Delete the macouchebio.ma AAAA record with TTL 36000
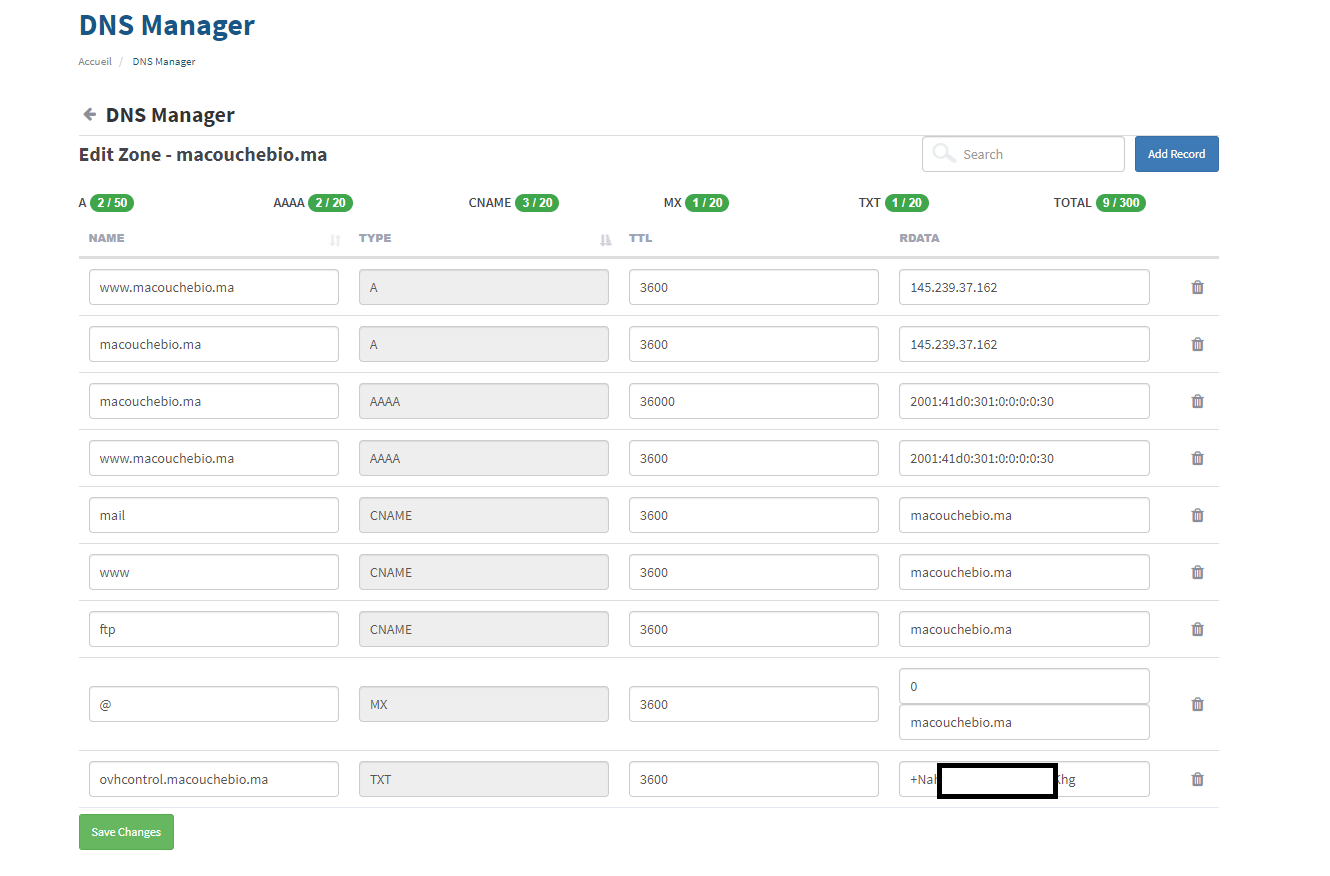This screenshot has height=876, width=1330. (1197, 402)
